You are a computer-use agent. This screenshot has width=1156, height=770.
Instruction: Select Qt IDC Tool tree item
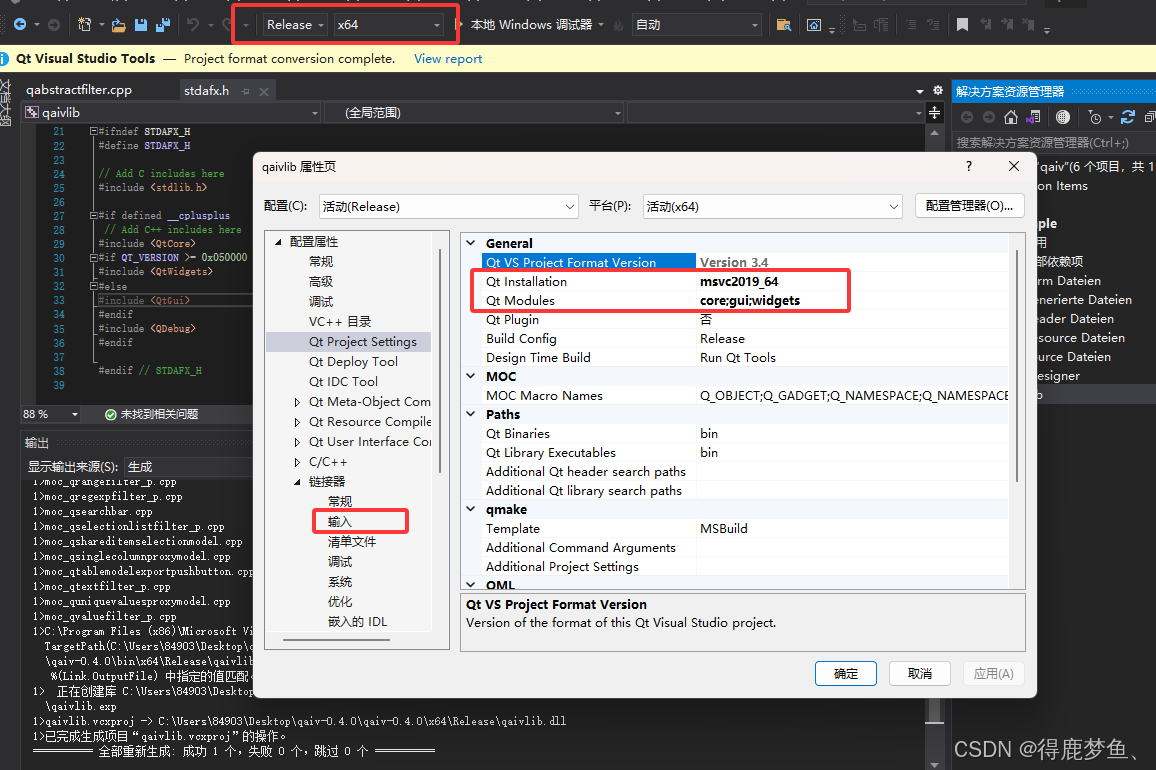(x=343, y=381)
